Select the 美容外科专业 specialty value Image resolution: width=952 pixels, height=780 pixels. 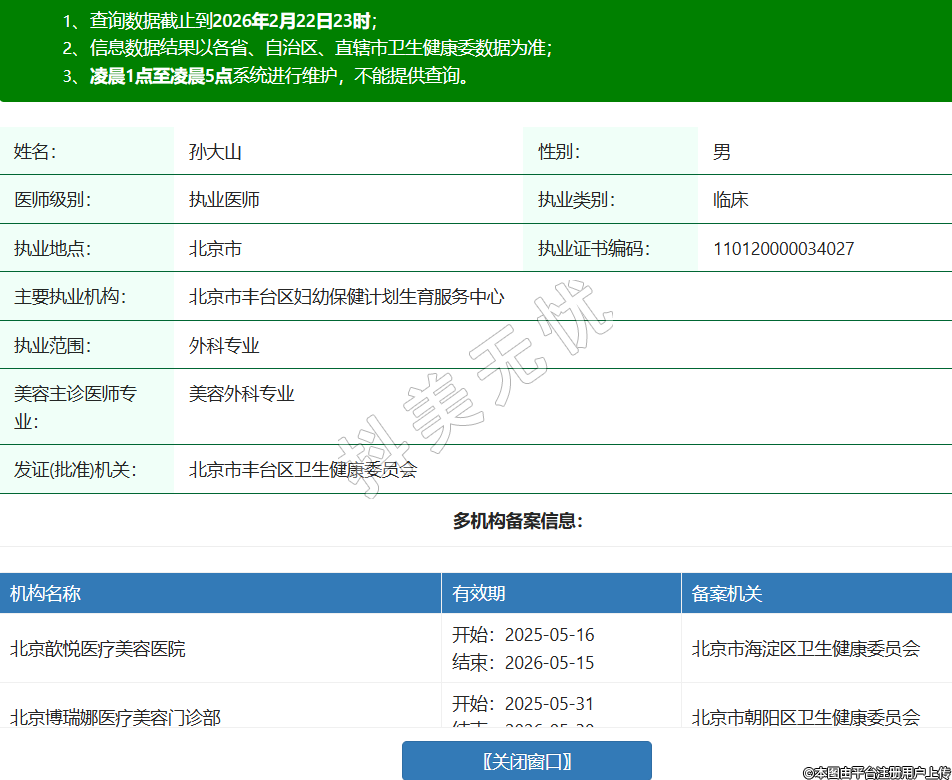(242, 394)
